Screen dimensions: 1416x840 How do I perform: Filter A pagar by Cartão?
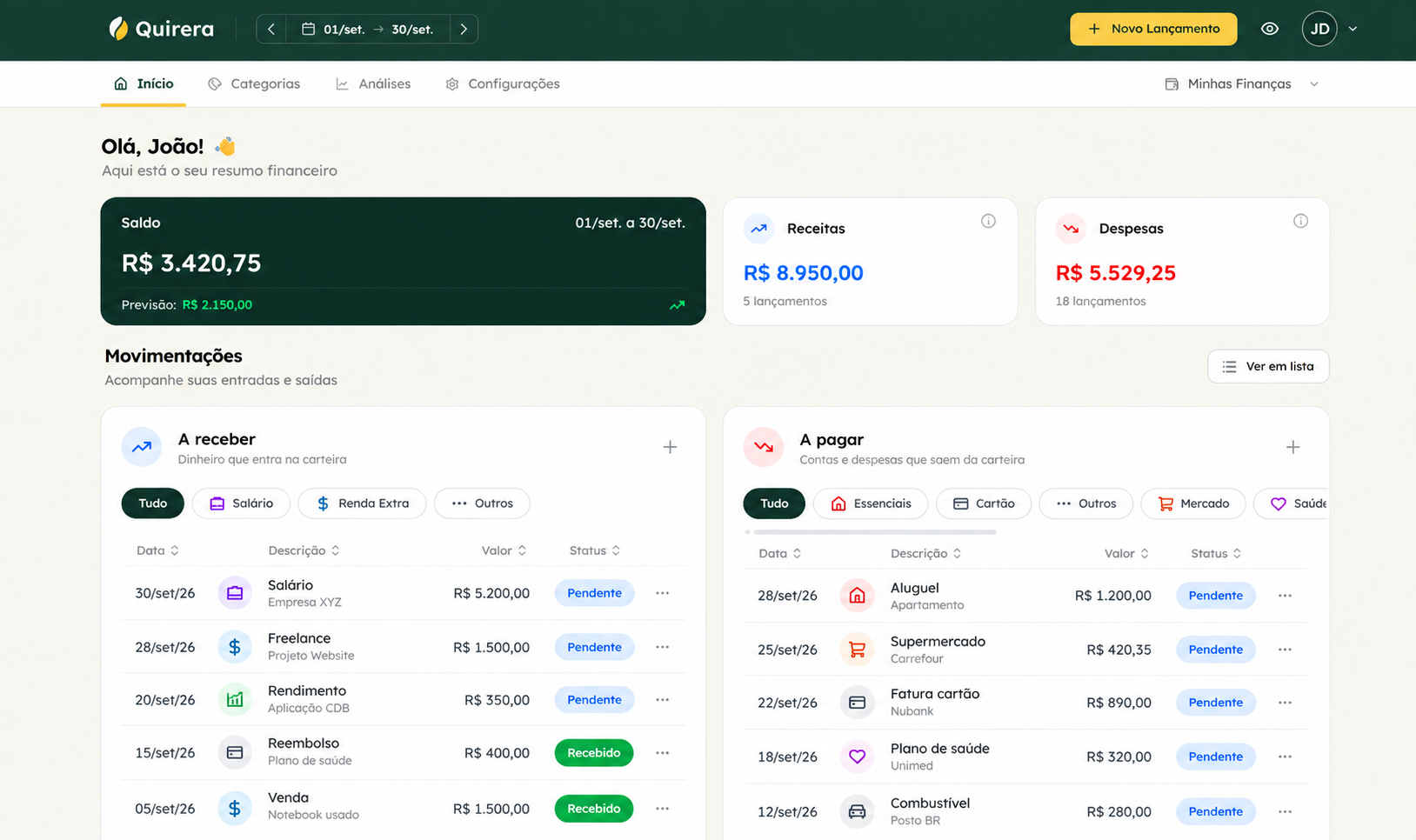pyautogui.click(x=984, y=503)
